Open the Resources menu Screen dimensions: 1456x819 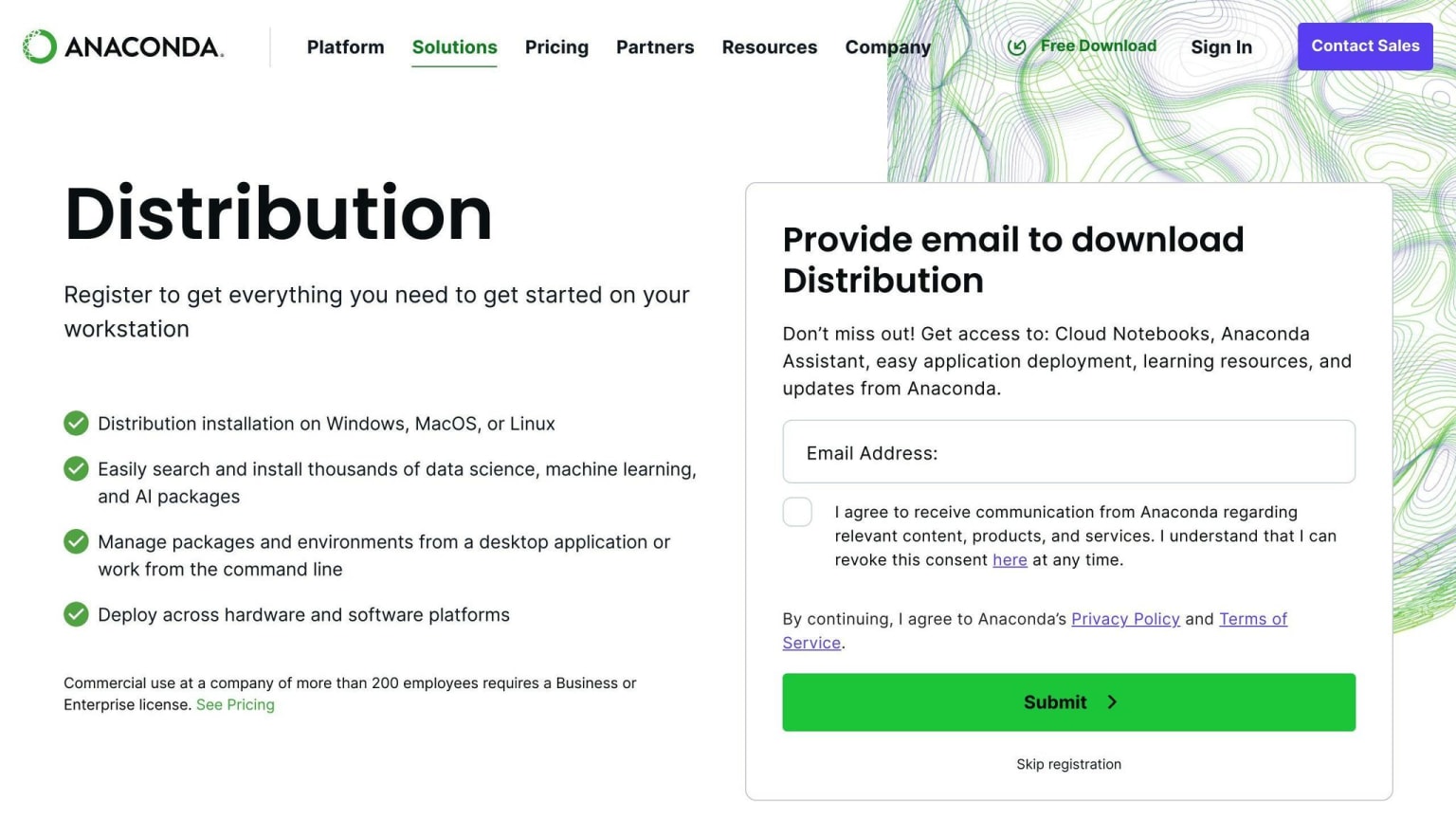coord(770,46)
